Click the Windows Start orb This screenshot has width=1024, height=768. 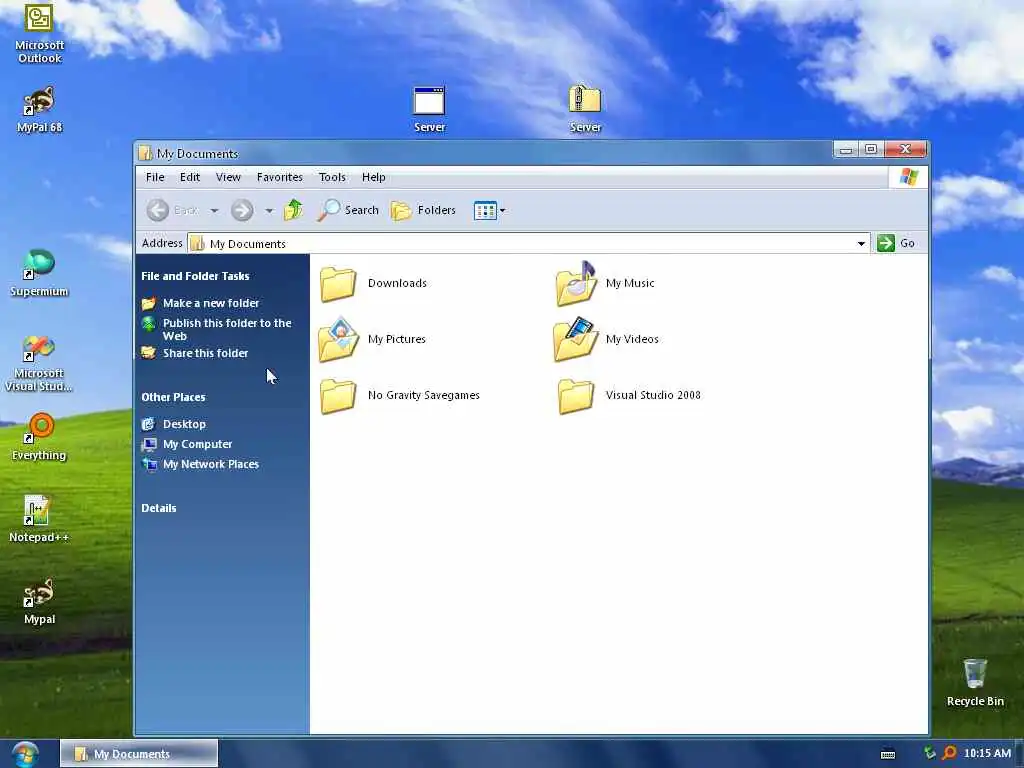(x=24, y=754)
